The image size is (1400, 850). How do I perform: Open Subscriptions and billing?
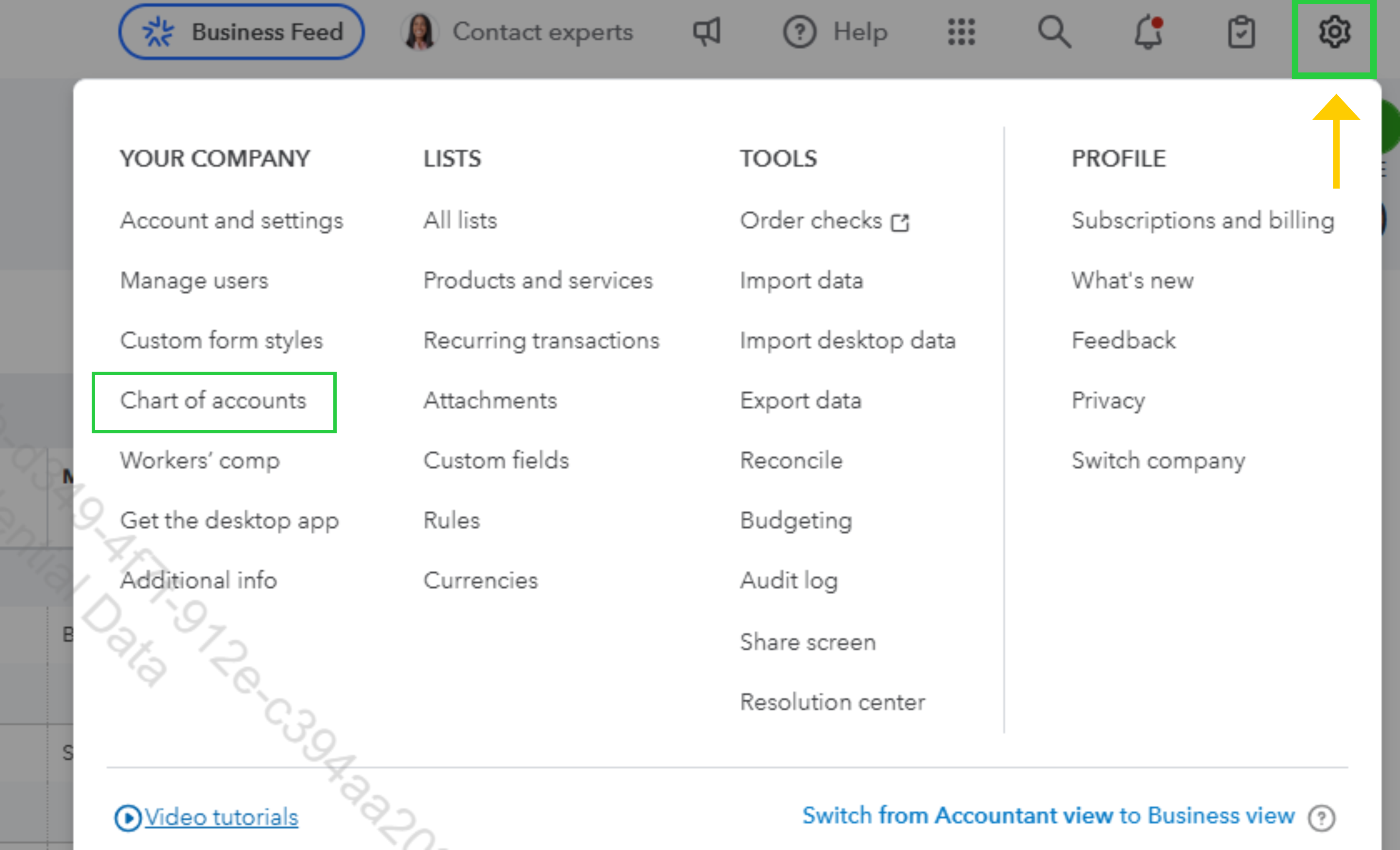pyautogui.click(x=1203, y=220)
